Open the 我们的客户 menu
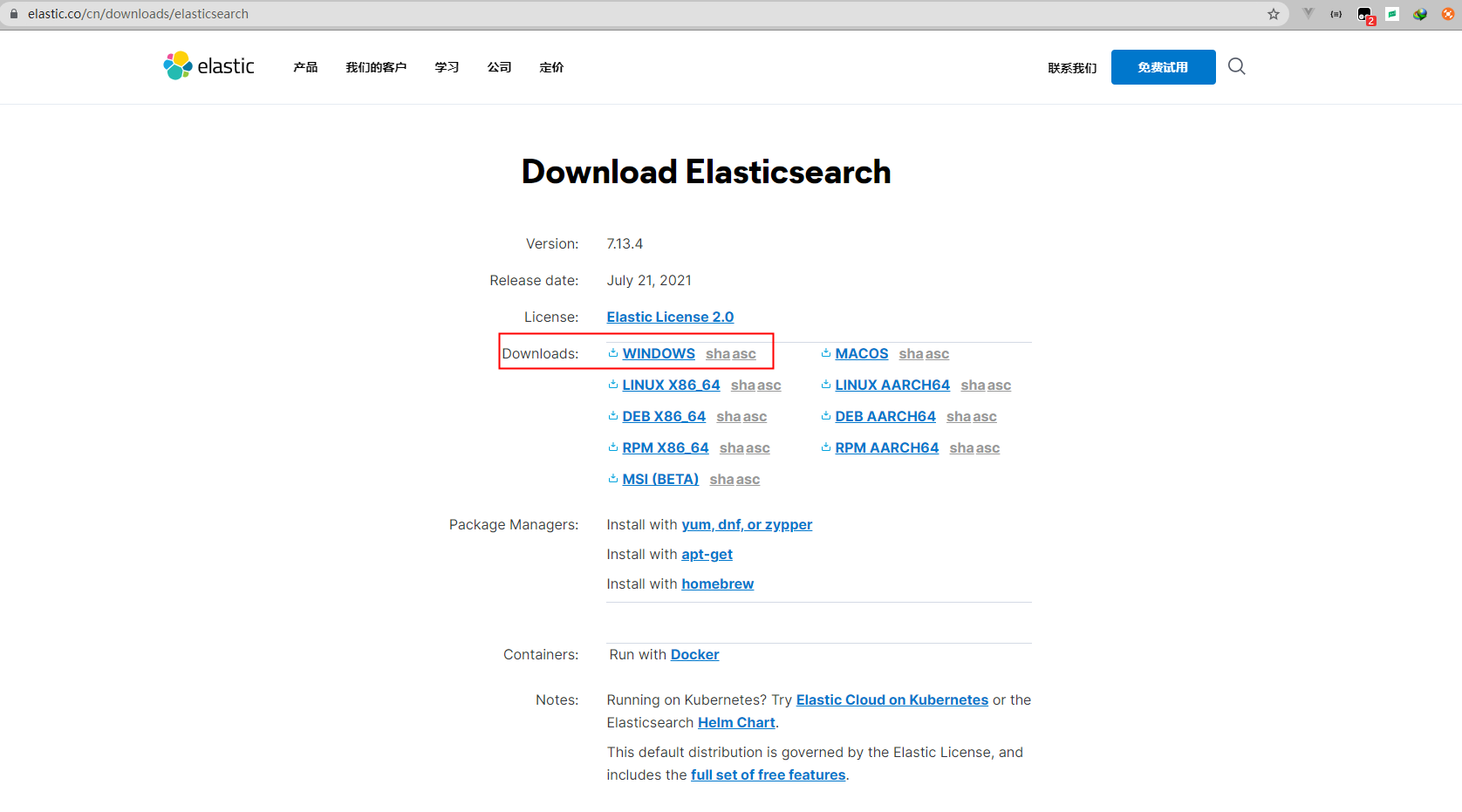The image size is (1462, 812). [x=376, y=67]
